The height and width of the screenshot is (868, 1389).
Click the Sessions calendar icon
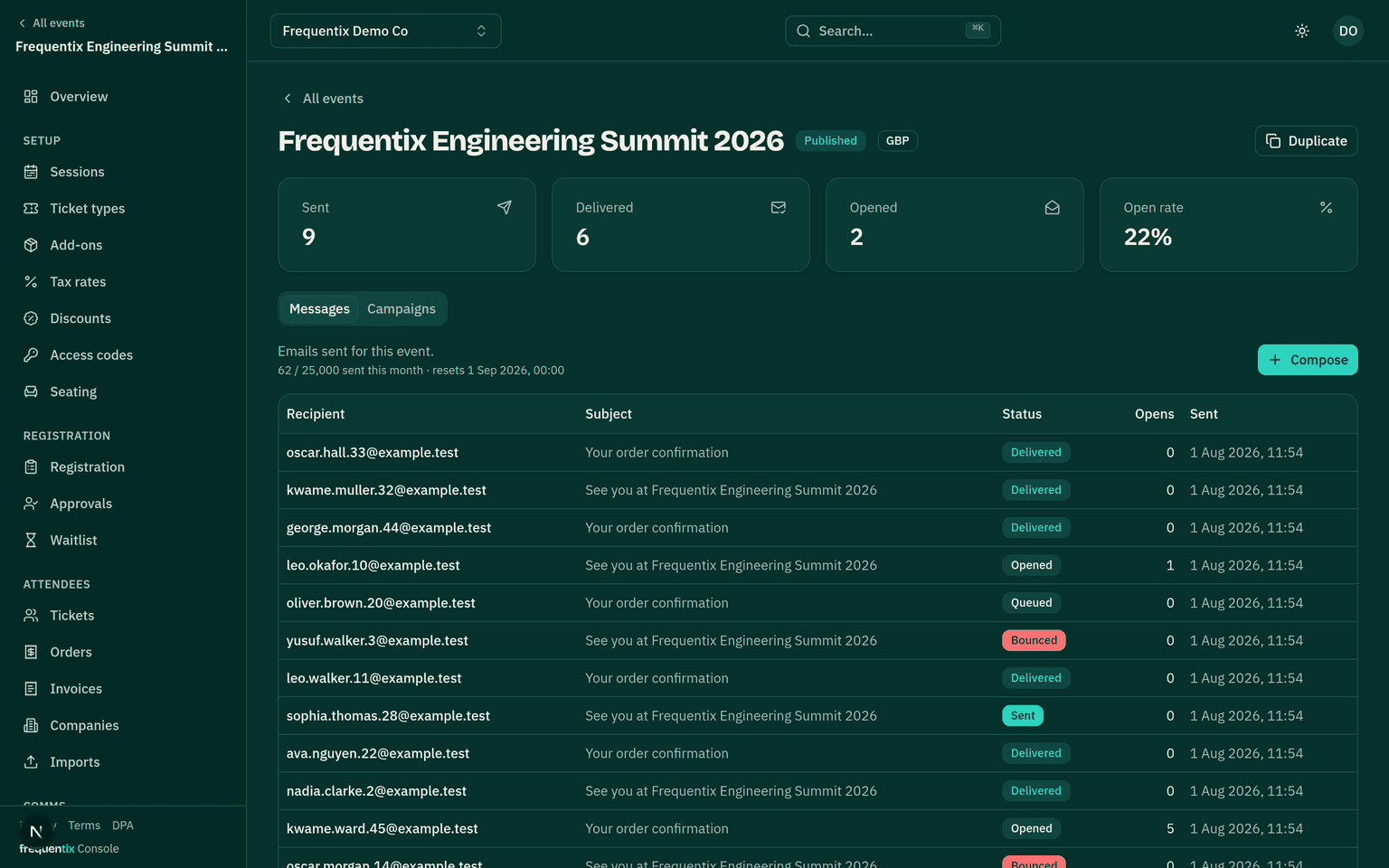(x=31, y=172)
